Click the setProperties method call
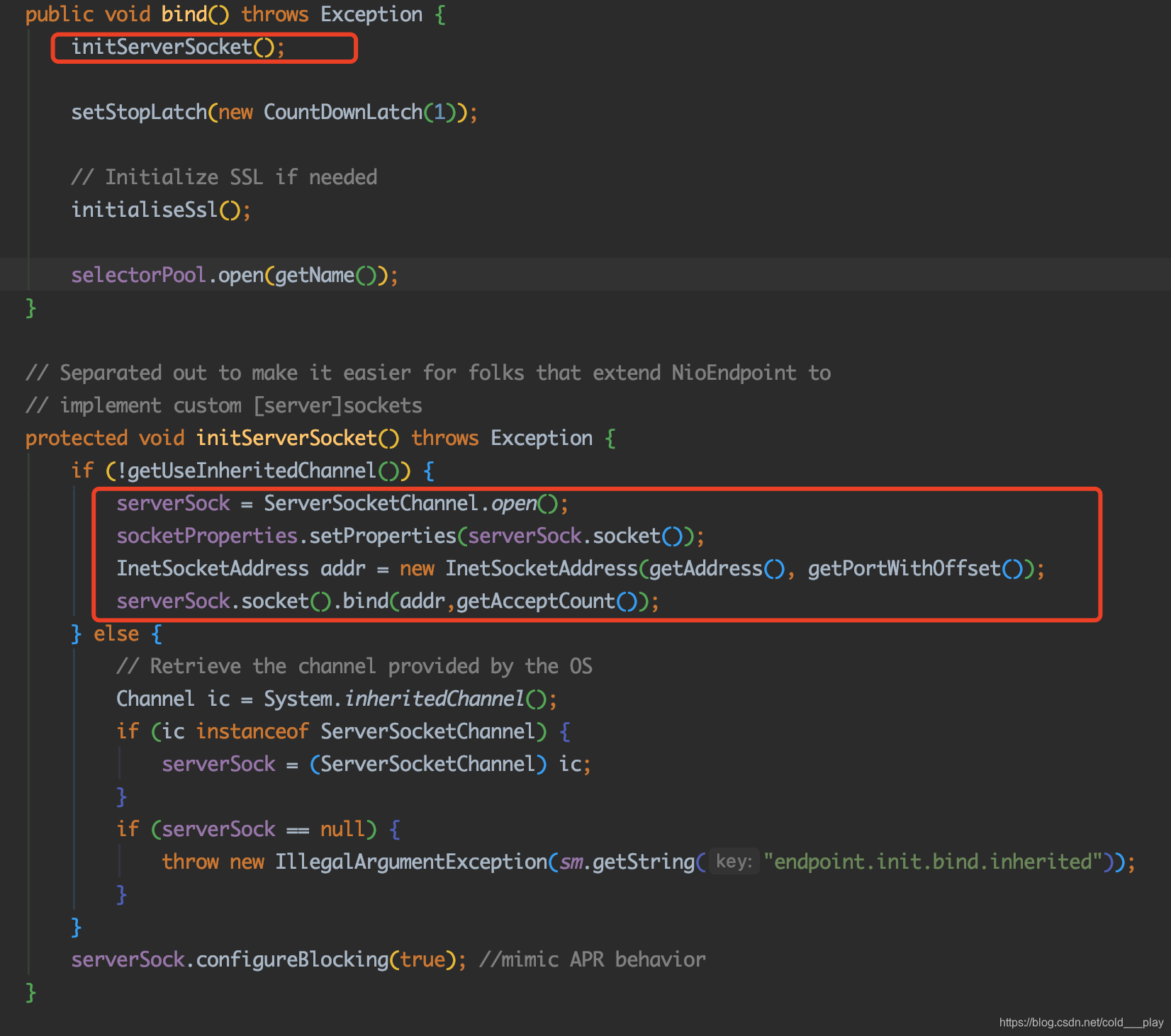The height and width of the screenshot is (1036, 1171). [x=383, y=536]
